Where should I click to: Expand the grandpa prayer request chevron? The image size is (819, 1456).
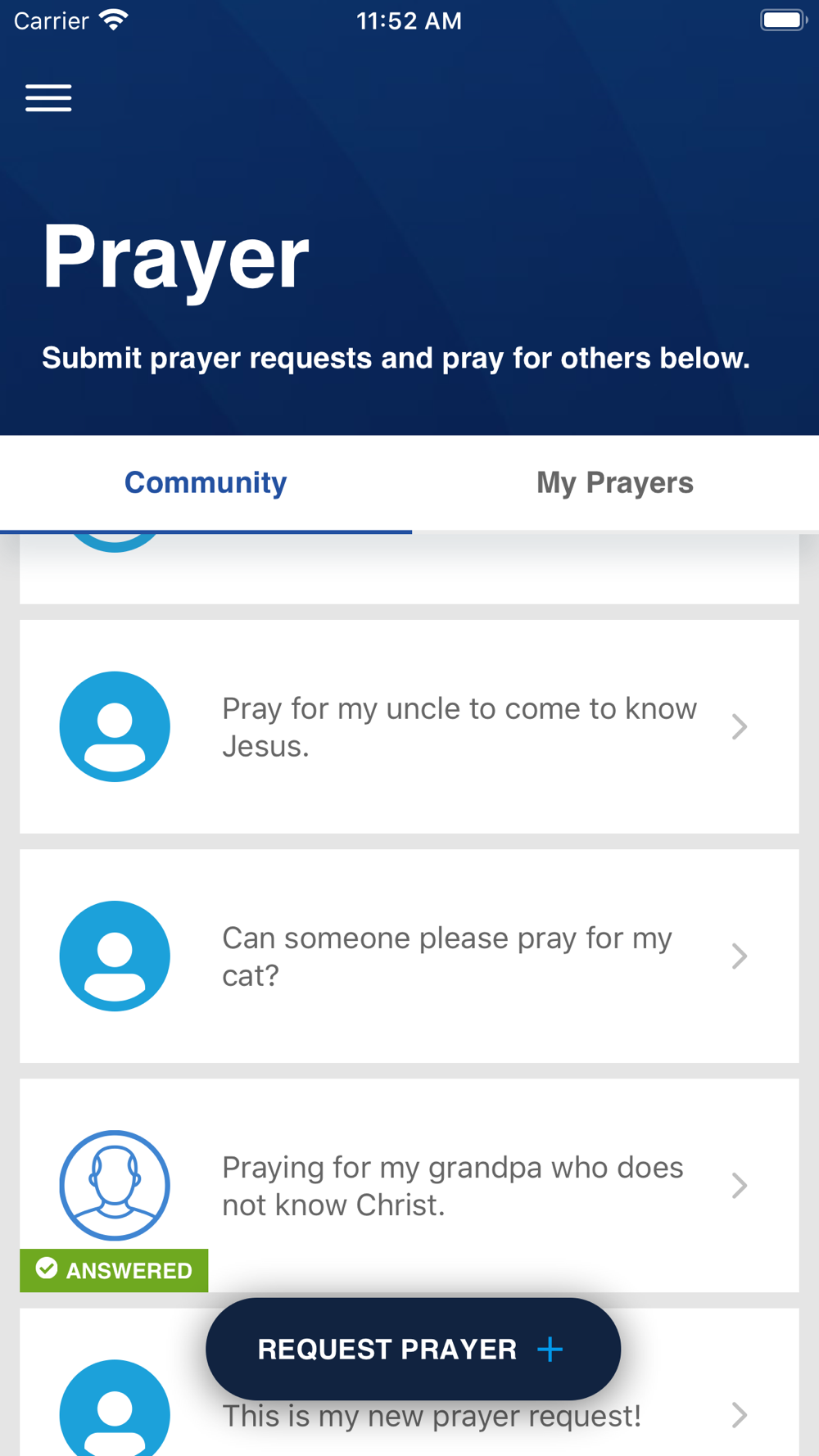coord(740,1185)
